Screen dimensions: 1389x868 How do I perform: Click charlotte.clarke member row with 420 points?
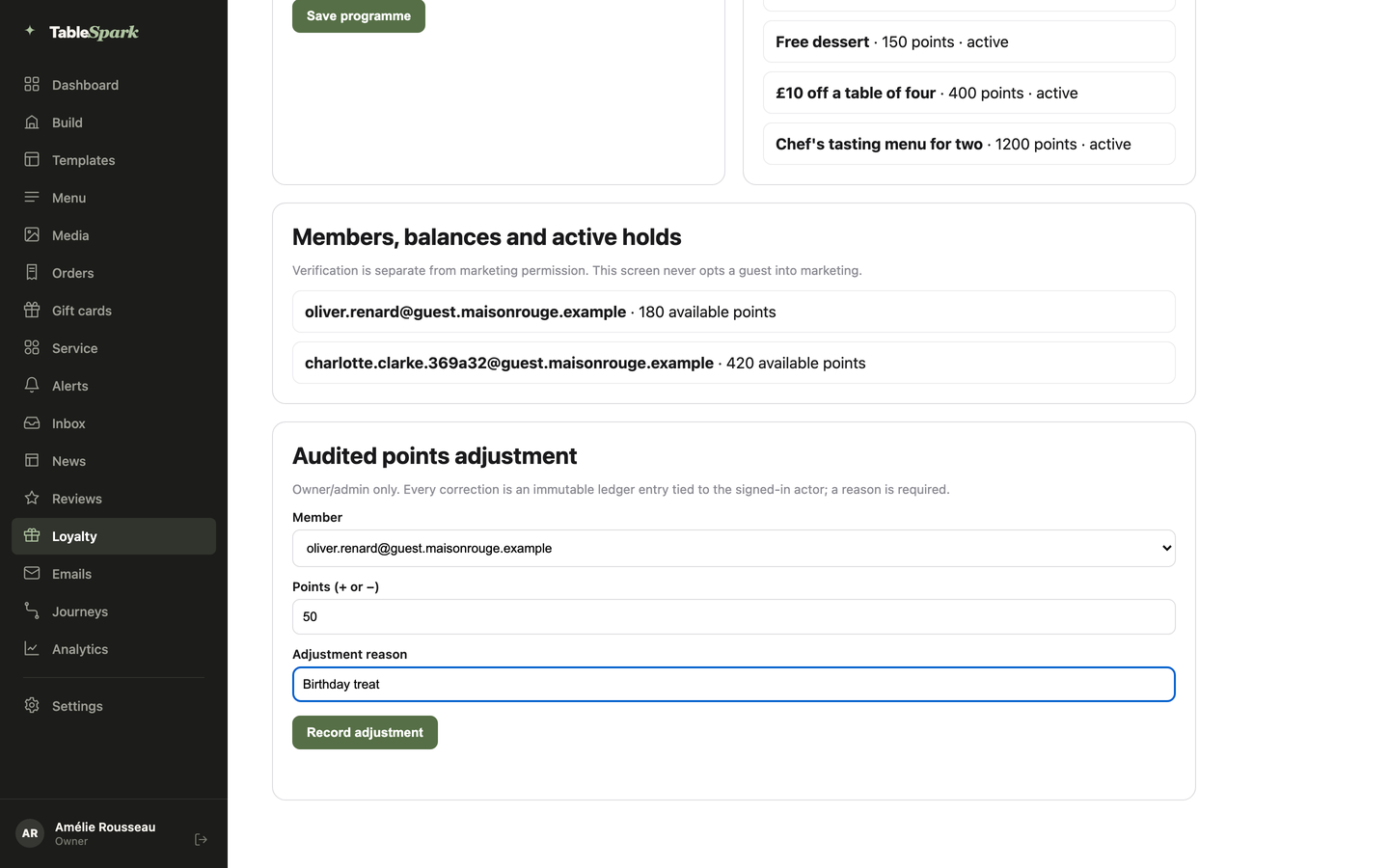pyautogui.click(x=734, y=363)
